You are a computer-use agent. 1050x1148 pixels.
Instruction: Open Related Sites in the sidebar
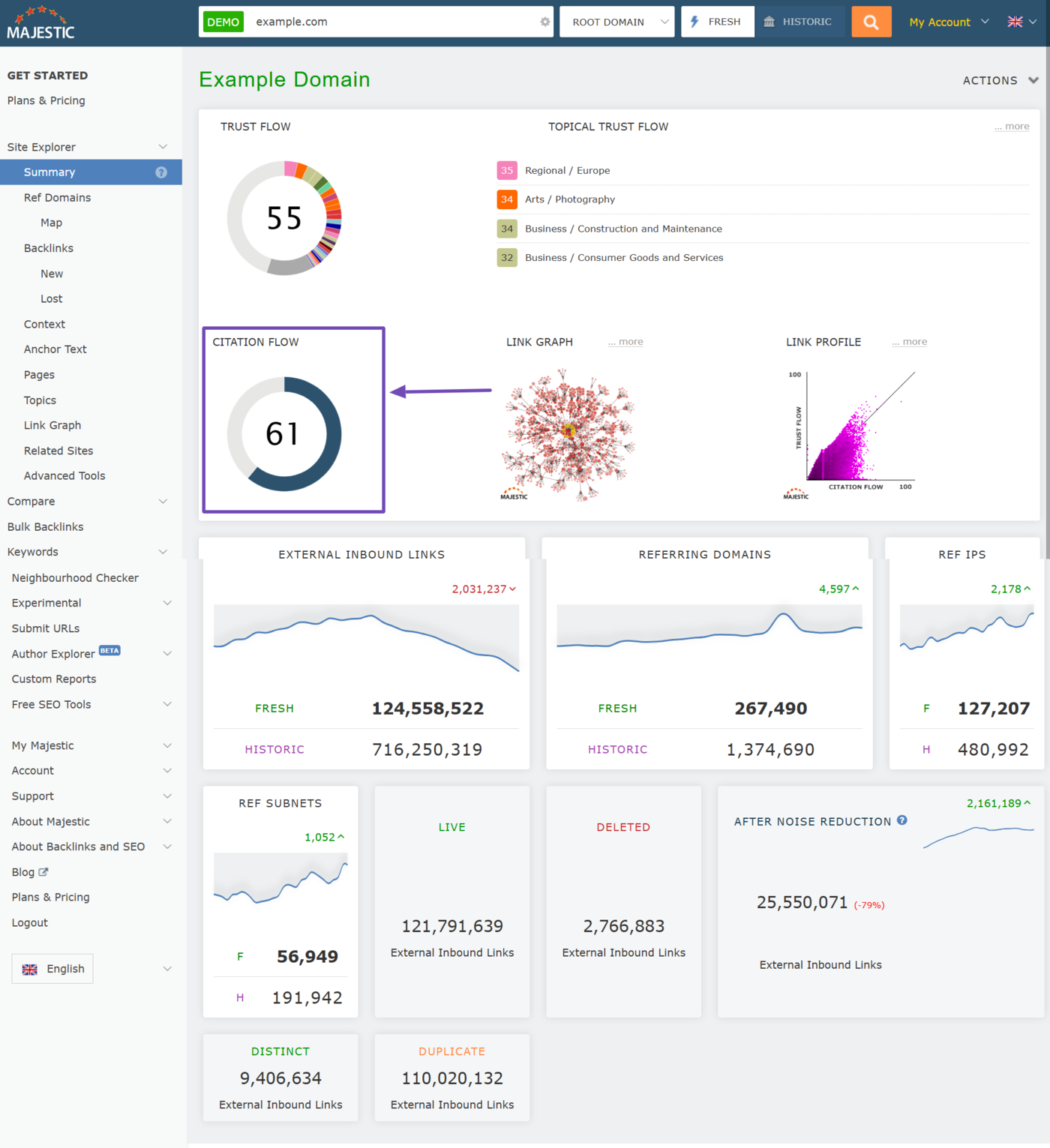tap(58, 451)
